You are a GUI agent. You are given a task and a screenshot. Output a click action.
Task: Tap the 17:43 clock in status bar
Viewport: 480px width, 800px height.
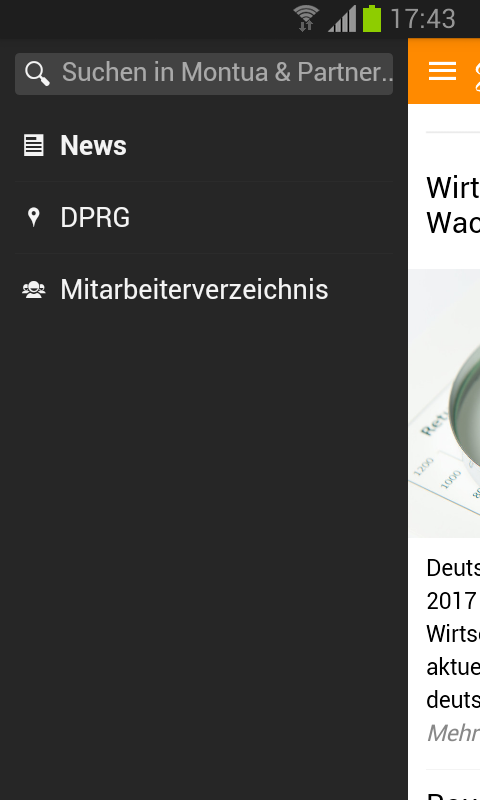click(423, 19)
